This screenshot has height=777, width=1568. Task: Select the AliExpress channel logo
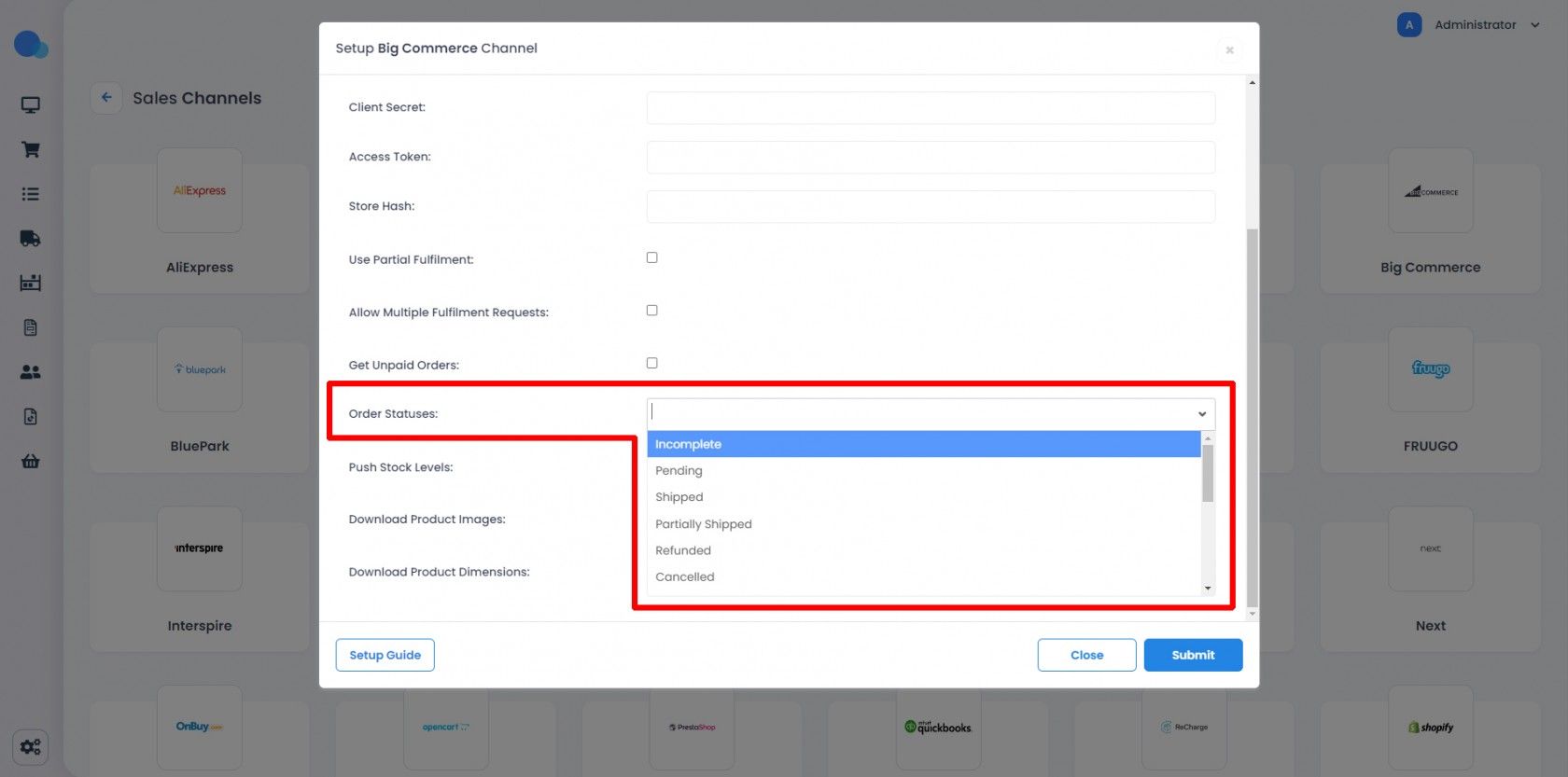click(x=200, y=190)
